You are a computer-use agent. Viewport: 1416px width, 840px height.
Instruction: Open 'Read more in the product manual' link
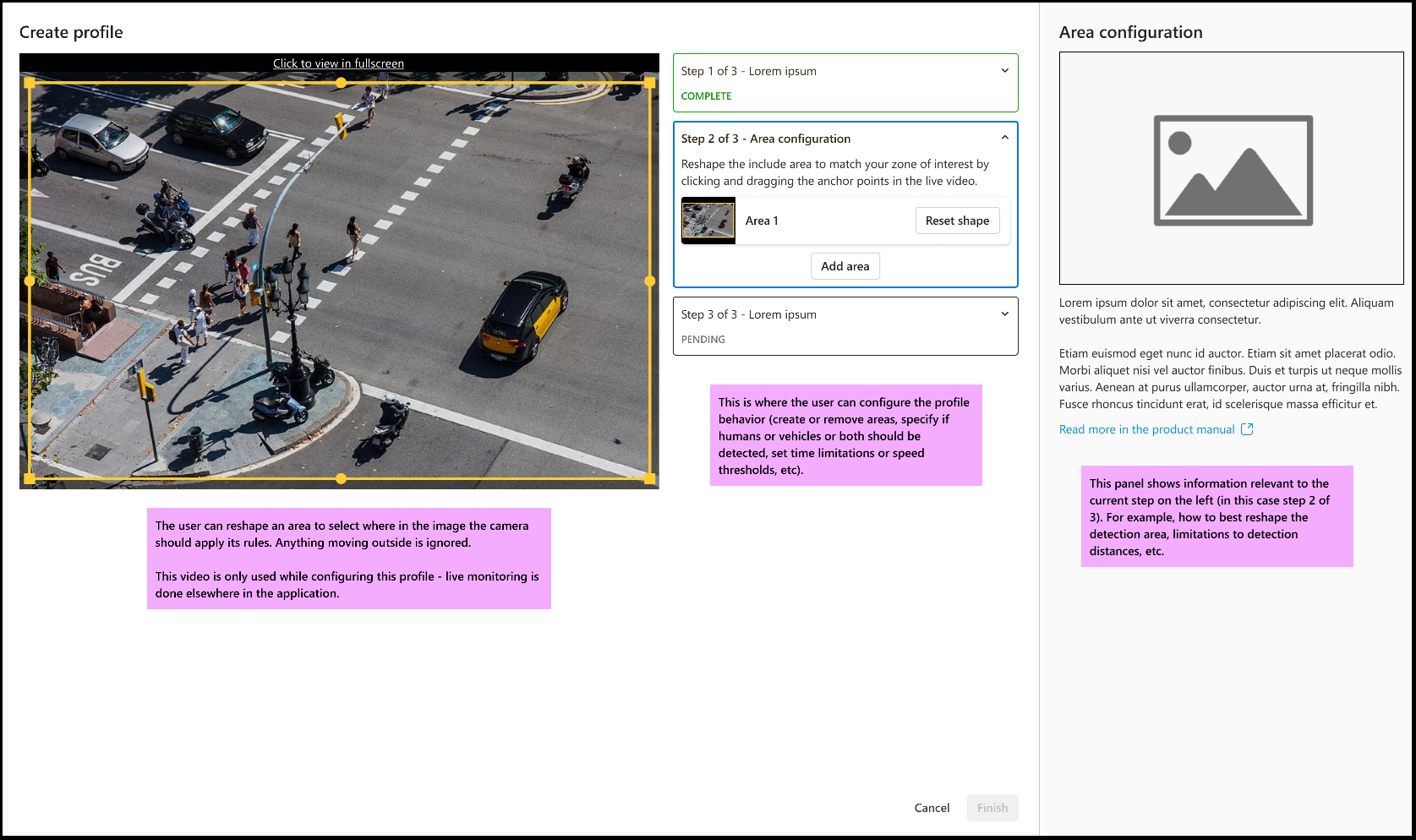pos(1146,429)
